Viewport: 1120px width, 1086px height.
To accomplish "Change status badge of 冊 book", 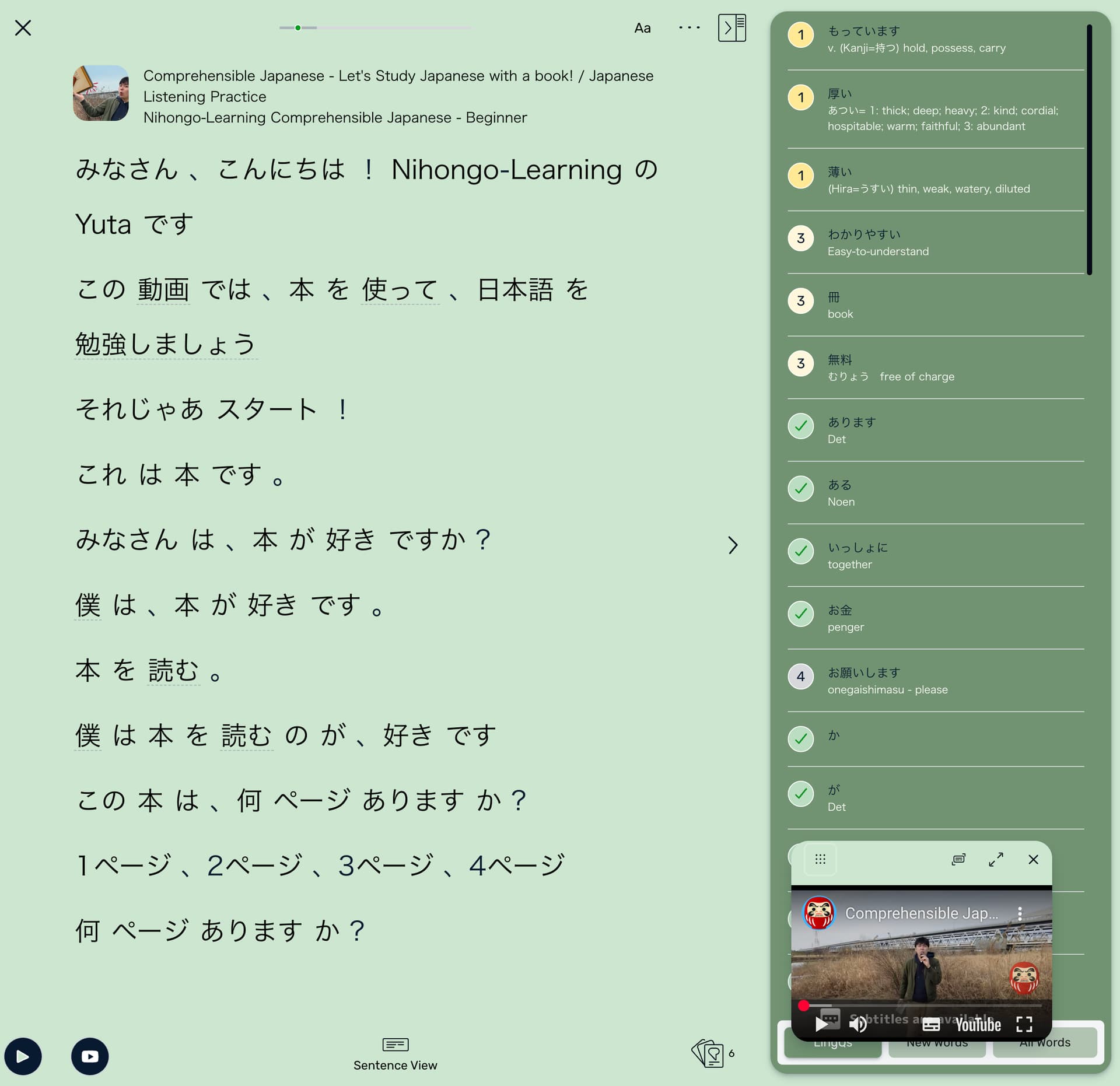I will (x=800, y=301).
